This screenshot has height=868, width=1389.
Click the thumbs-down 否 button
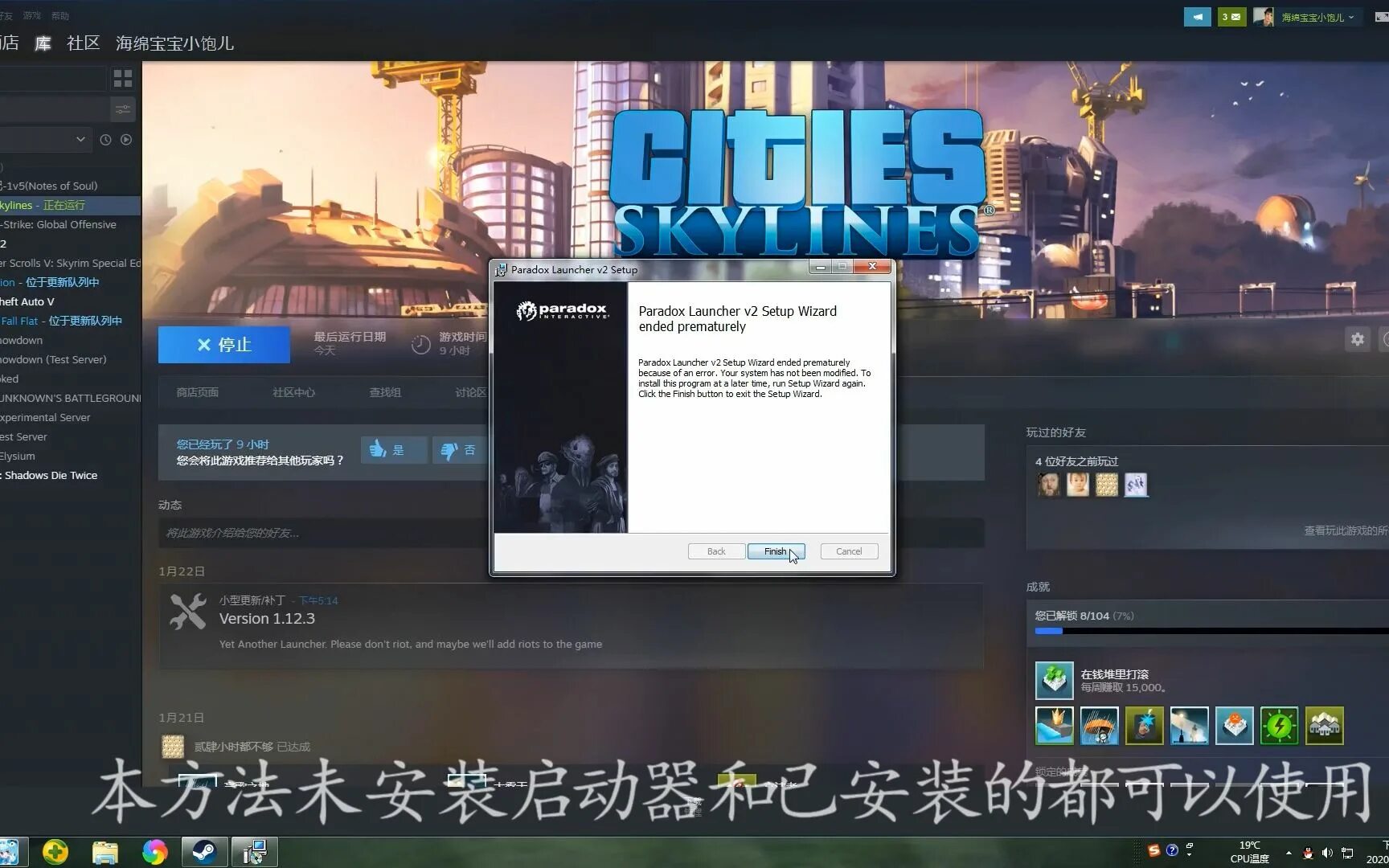click(x=460, y=450)
